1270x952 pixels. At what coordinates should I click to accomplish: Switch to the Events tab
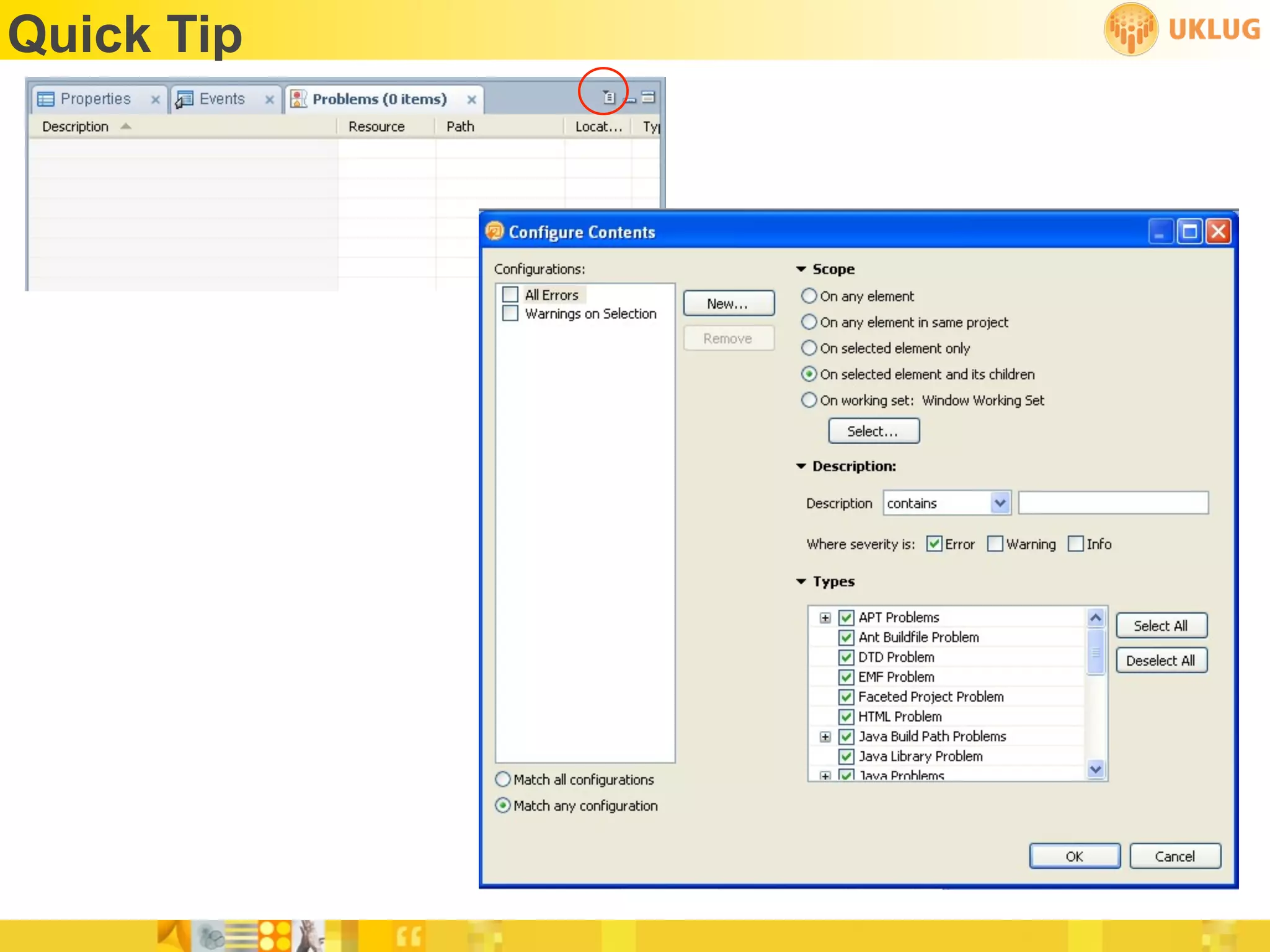(x=221, y=99)
